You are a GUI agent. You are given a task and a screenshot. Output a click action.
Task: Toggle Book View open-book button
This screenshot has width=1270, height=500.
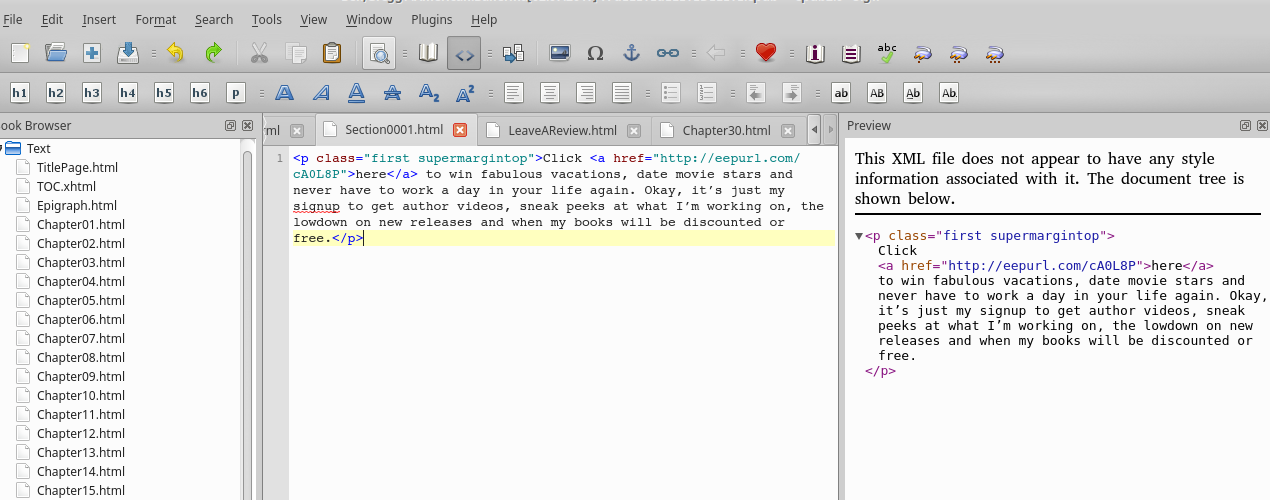click(428, 53)
